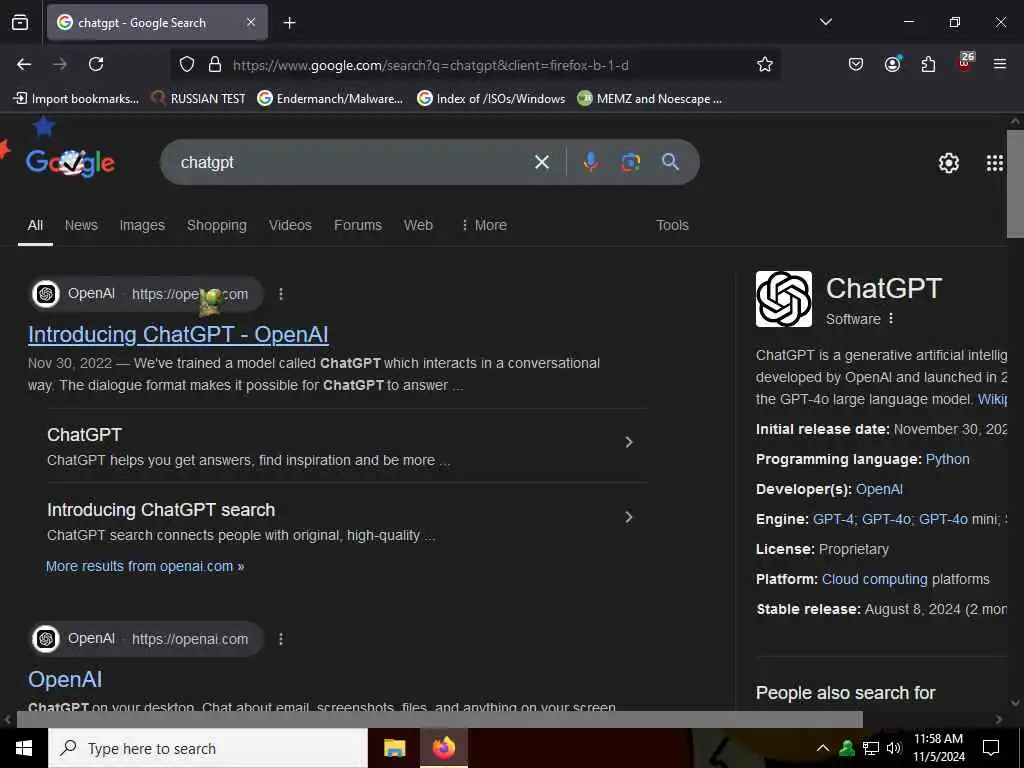This screenshot has width=1024, height=768.
Task: Close the chatgpt Google Search tab
Action: (251, 23)
